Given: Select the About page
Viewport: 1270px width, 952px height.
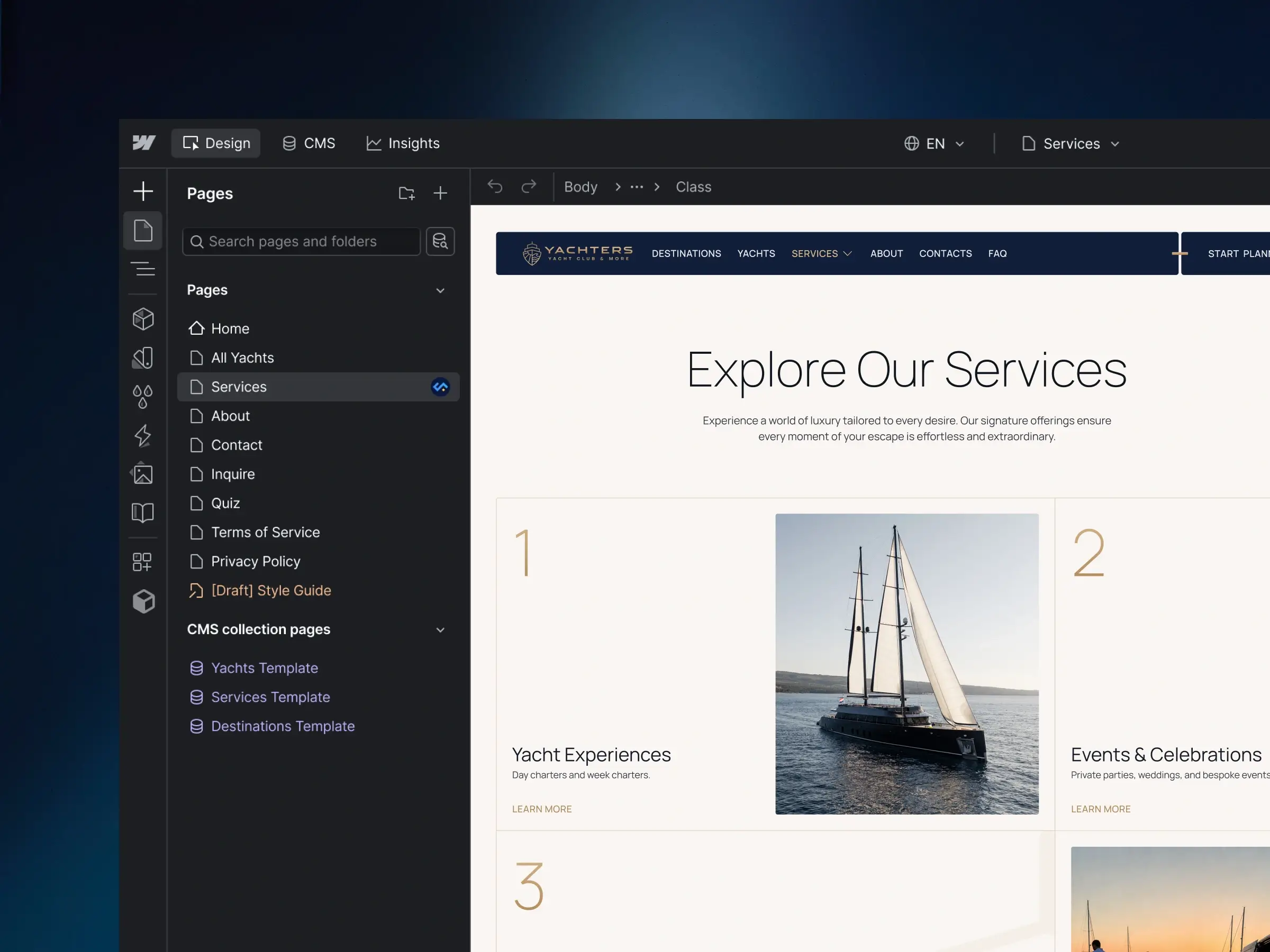Looking at the screenshot, I should click(x=319, y=416).
